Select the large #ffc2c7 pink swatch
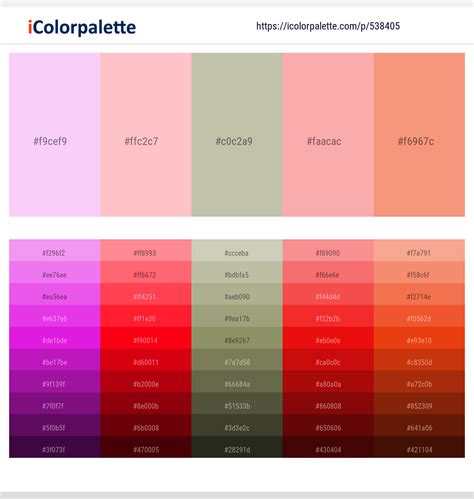 click(x=146, y=135)
